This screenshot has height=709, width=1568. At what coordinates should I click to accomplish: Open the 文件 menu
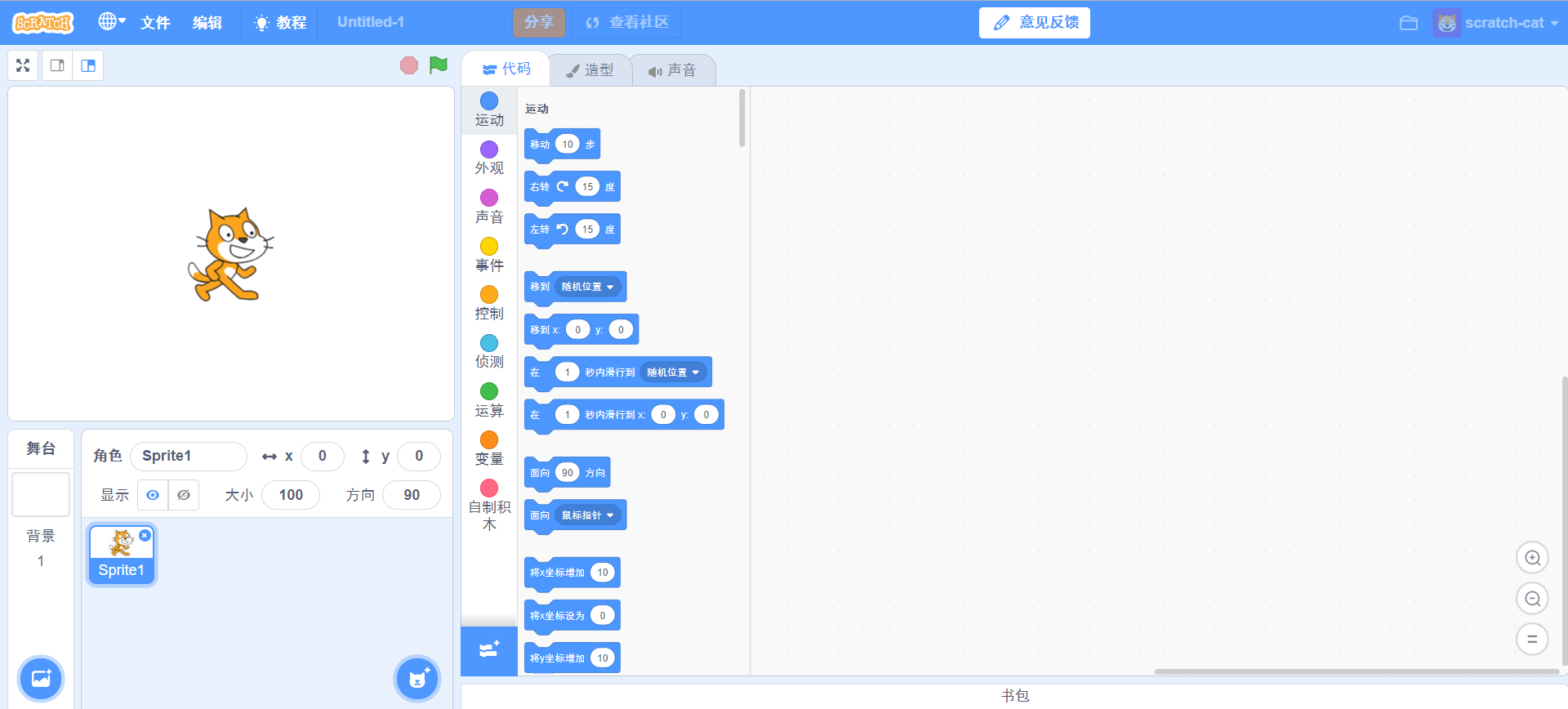(155, 22)
